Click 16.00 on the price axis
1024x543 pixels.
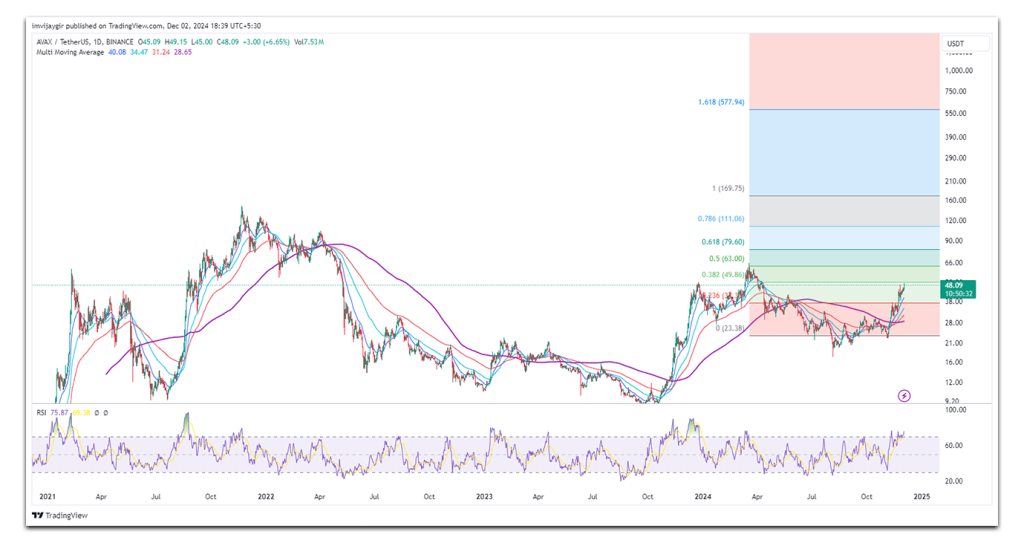pos(954,363)
